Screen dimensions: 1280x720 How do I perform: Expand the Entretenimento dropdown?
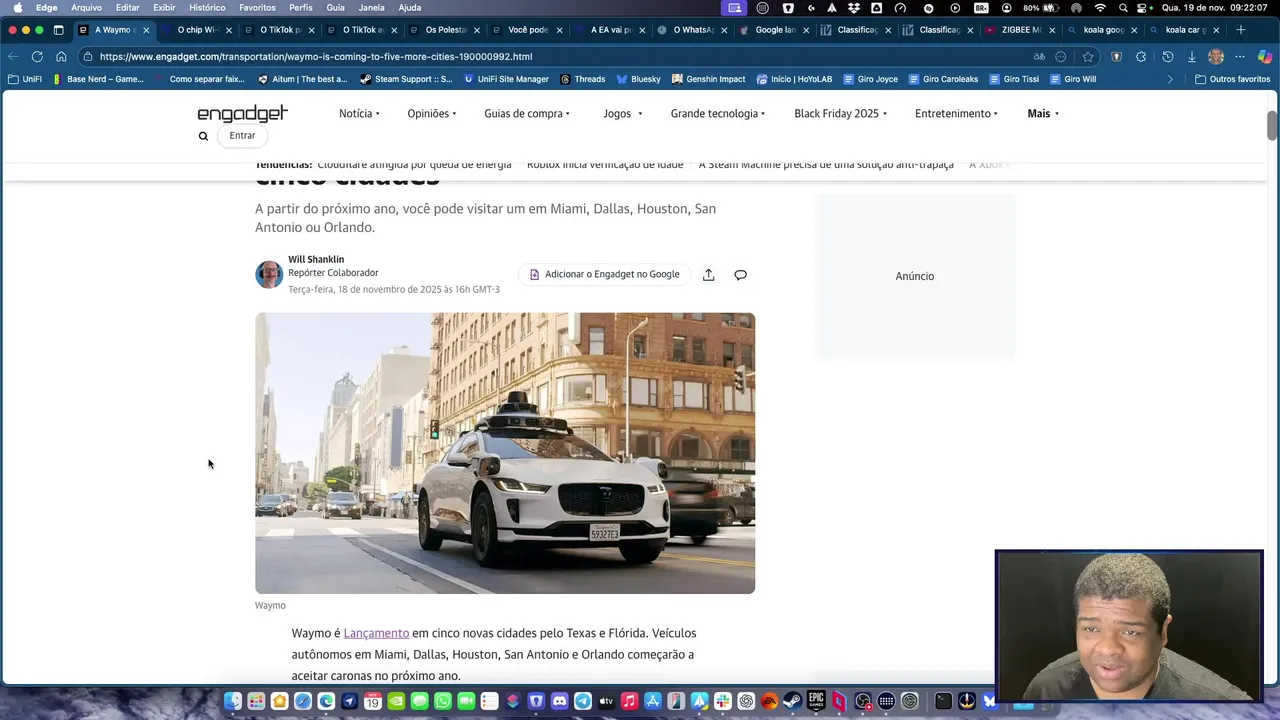click(x=956, y=114)
